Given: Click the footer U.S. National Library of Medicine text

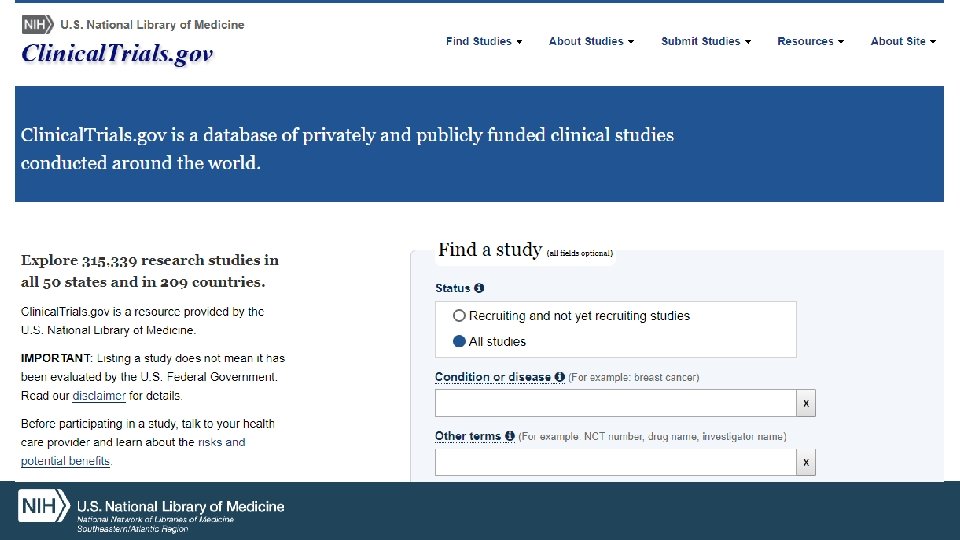Looking at the screenshot, I should coord(181,506).
